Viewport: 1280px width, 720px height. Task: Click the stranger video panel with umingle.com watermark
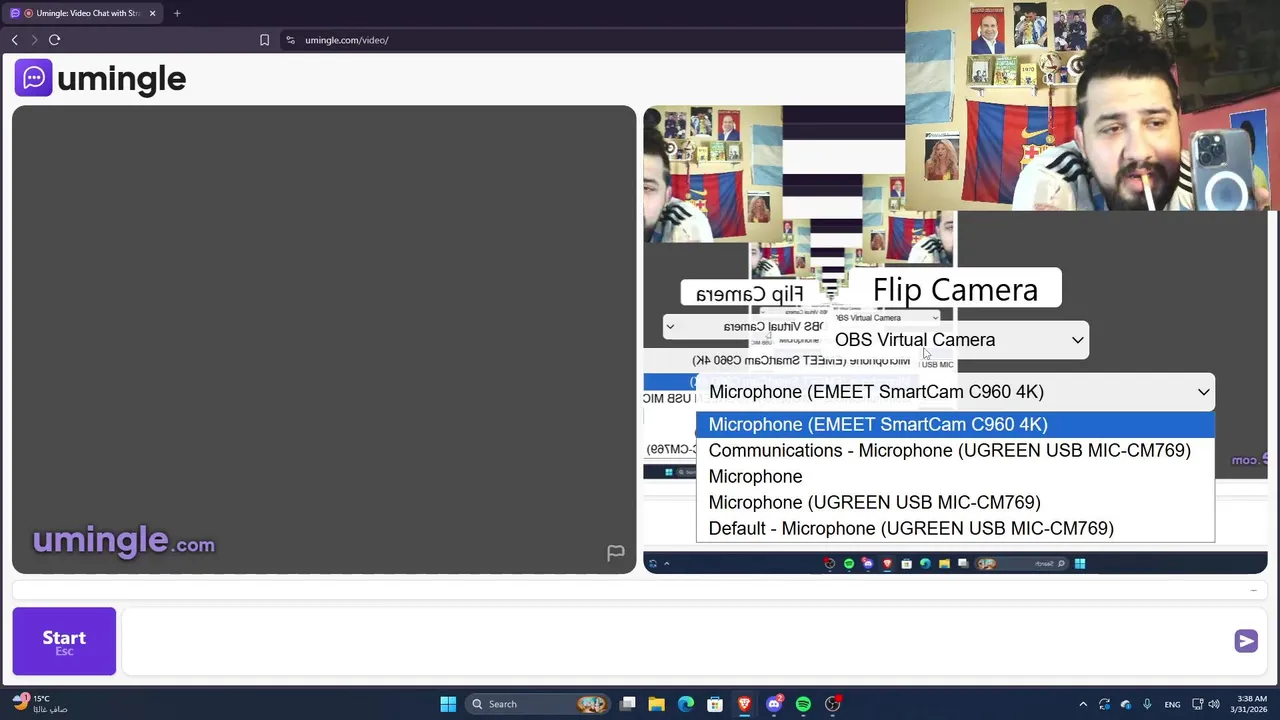(x=324, y=340)
